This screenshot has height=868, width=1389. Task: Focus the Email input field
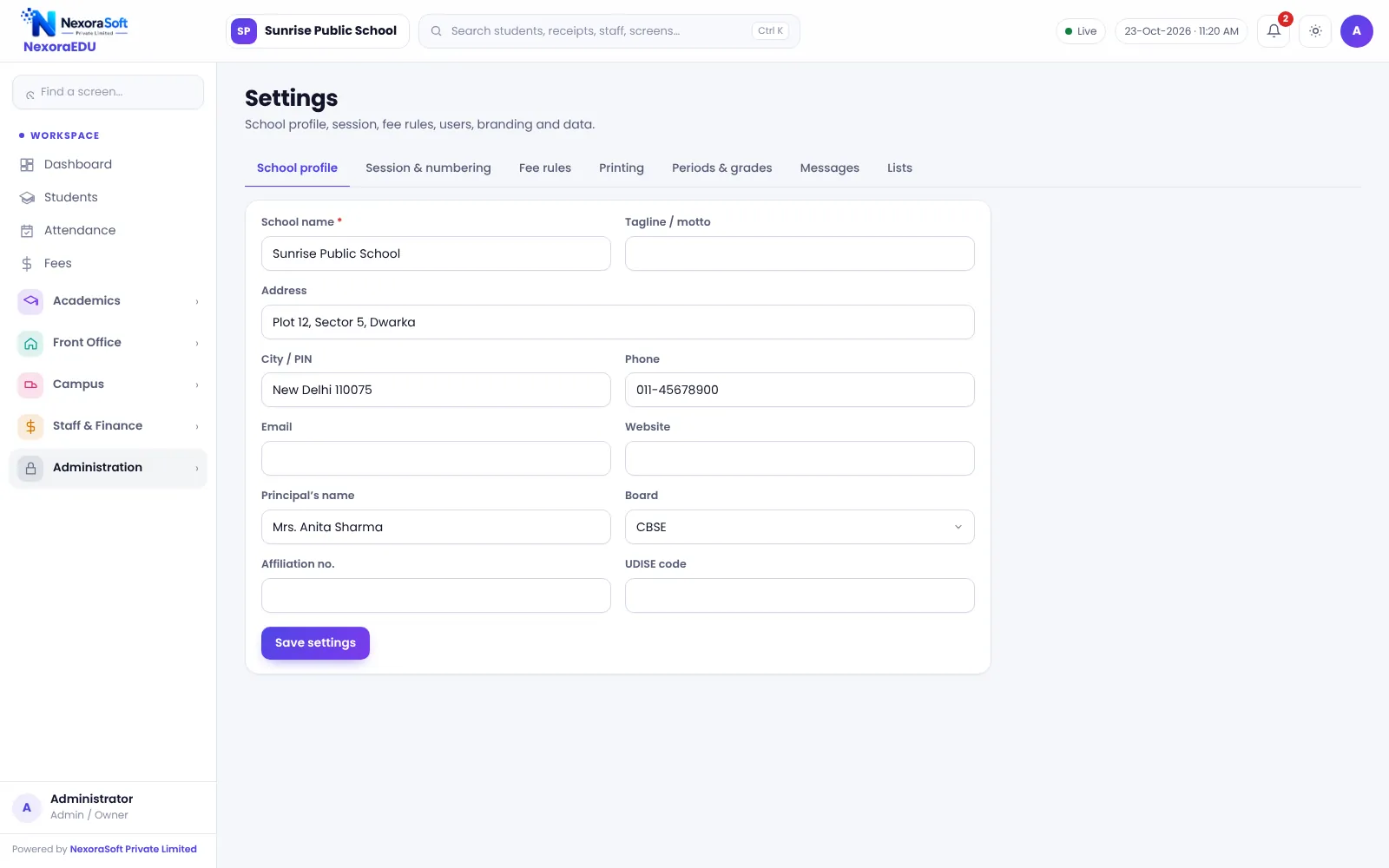(x=436, y=458)
